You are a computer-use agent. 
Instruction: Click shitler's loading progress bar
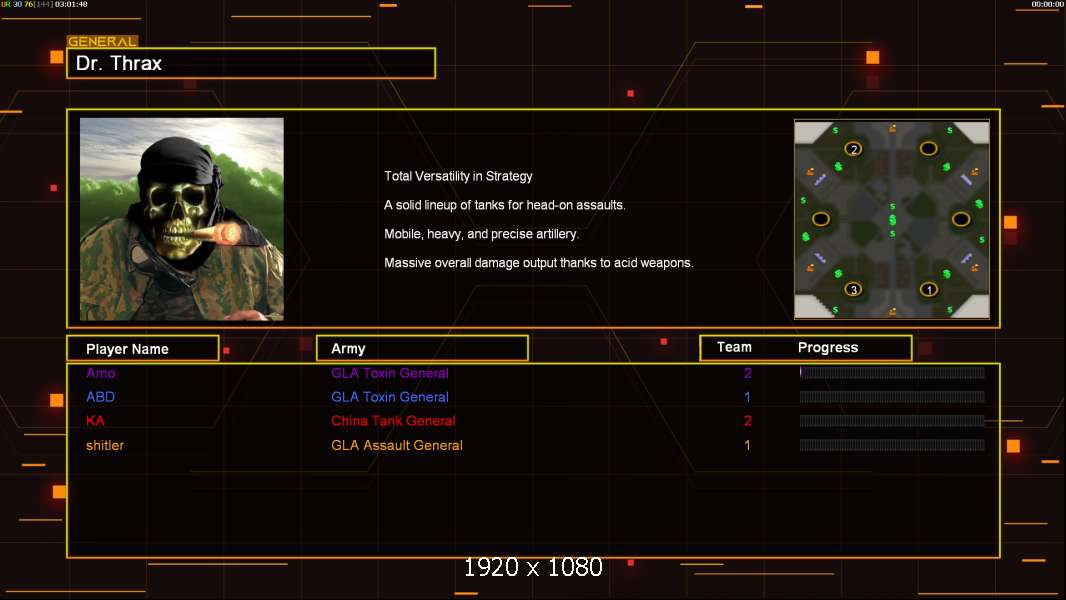tap(892, 445)
